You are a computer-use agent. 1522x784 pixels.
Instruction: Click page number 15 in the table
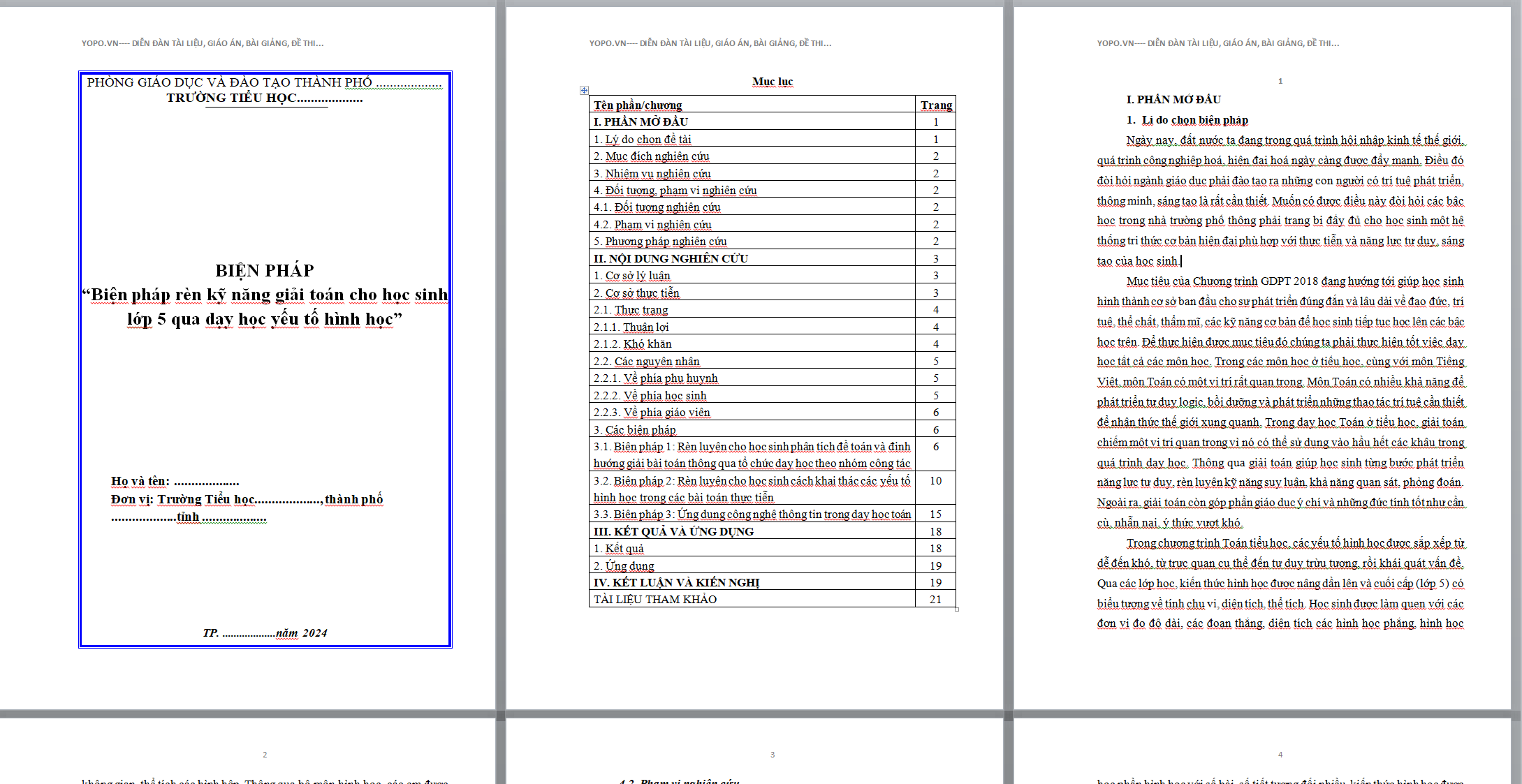[x=935, y=514]
